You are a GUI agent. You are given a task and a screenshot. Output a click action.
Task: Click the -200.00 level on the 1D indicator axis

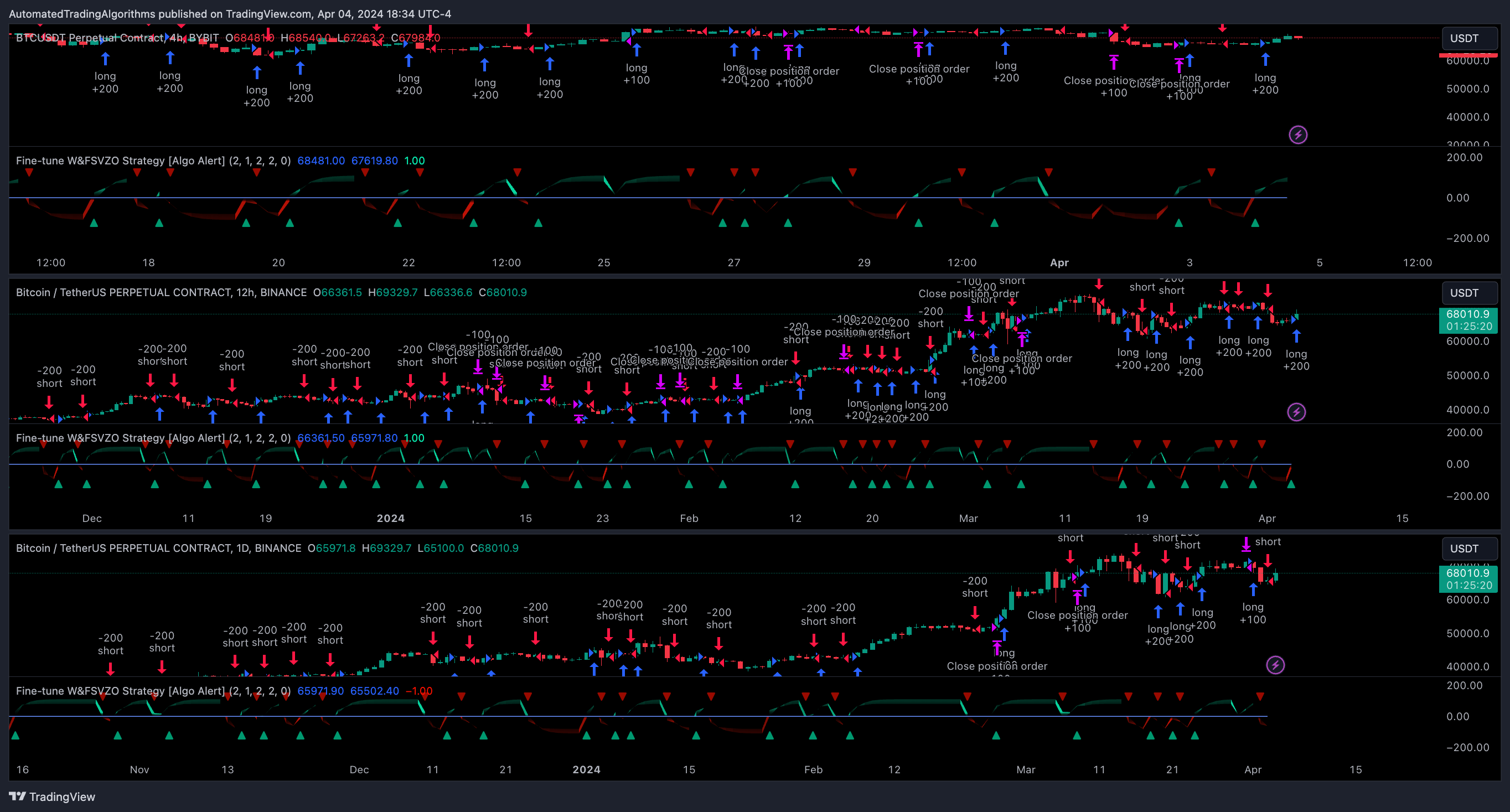pos(1468,747)
